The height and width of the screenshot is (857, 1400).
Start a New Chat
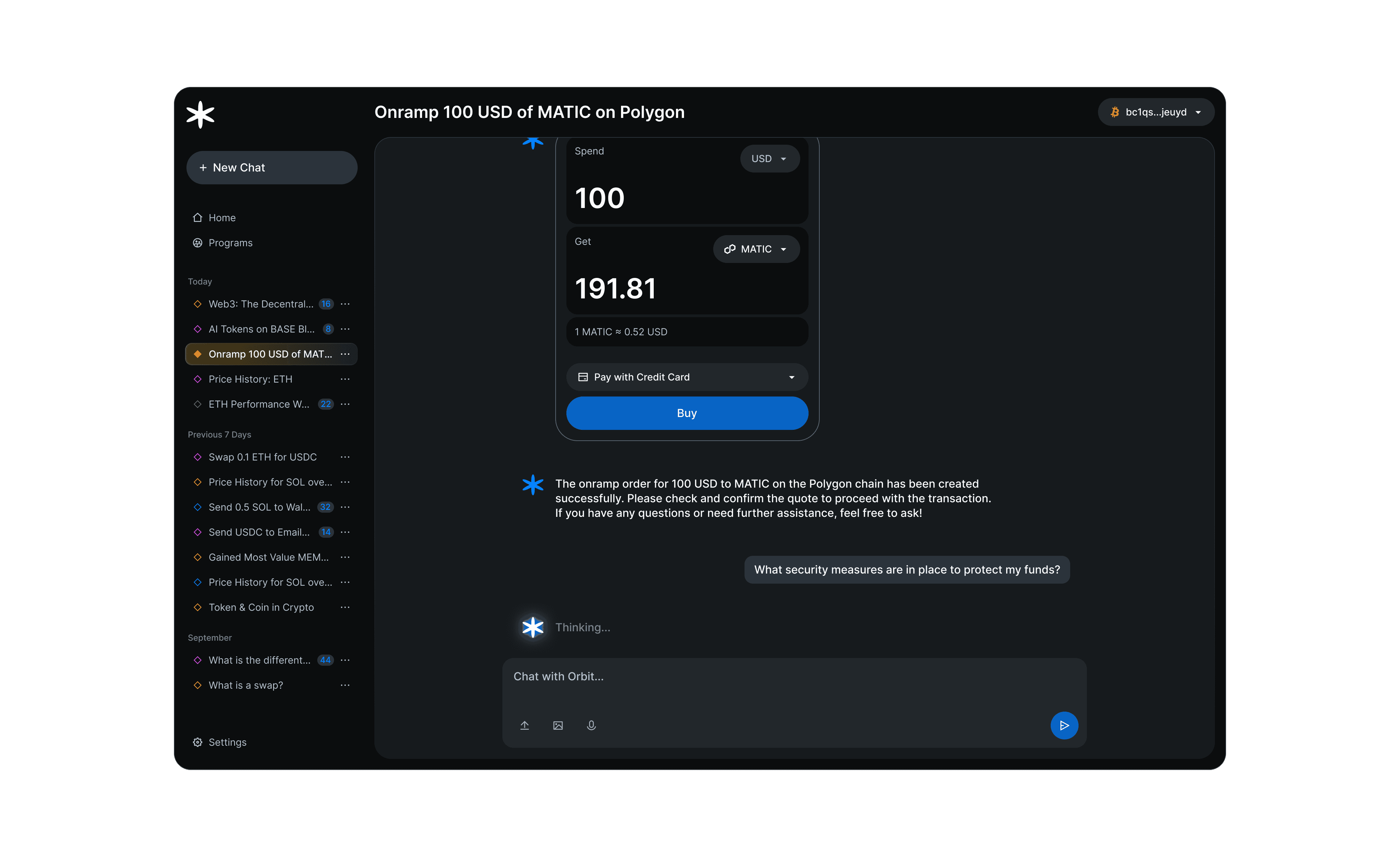tap(272, 168)
